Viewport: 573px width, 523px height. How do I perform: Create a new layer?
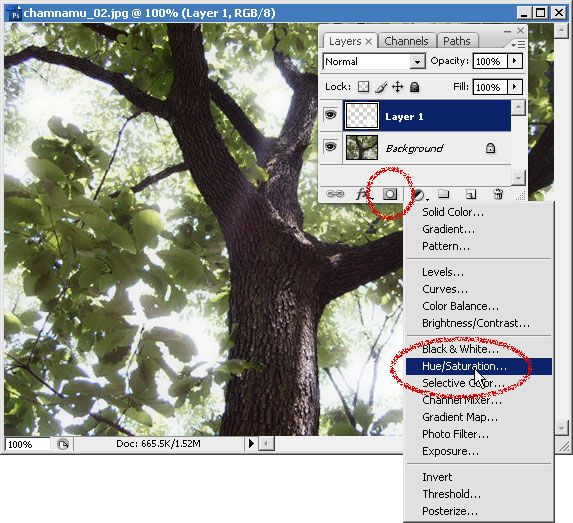[x=471, y=194]
